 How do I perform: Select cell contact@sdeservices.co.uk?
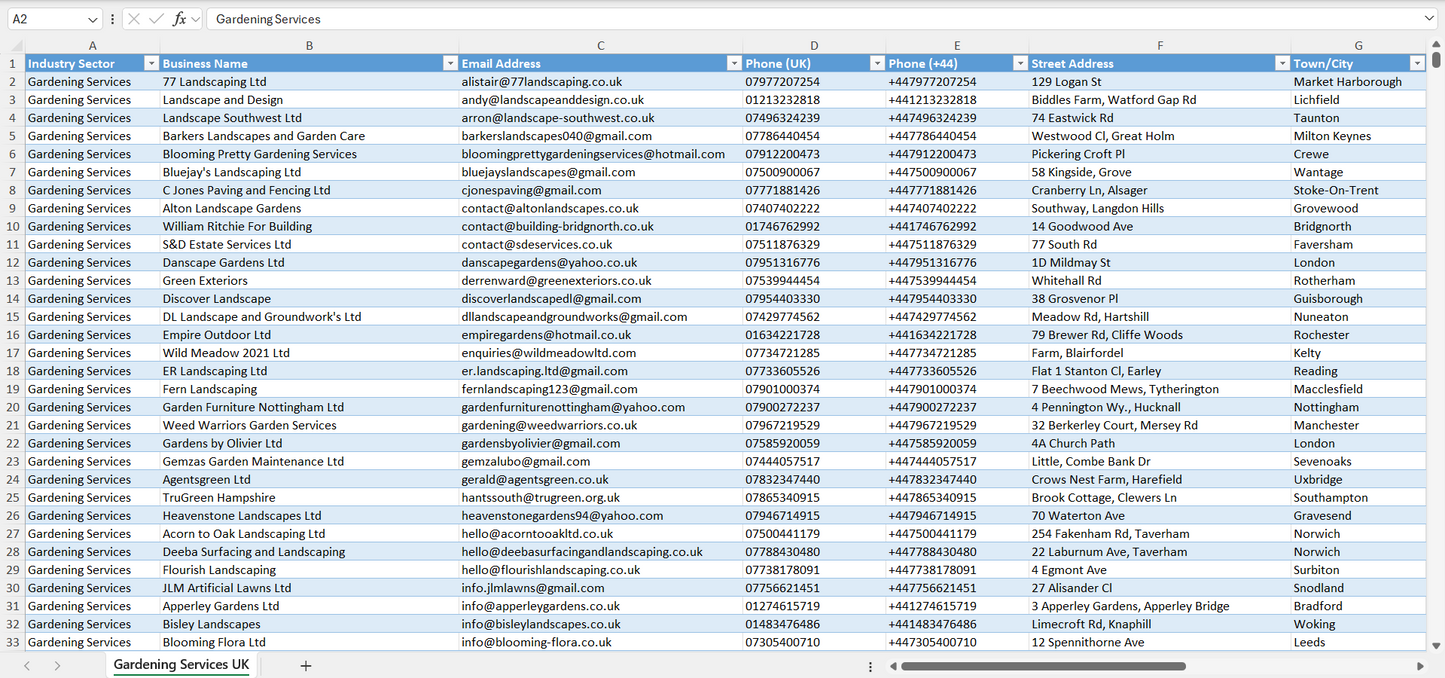tap(601, 244)
